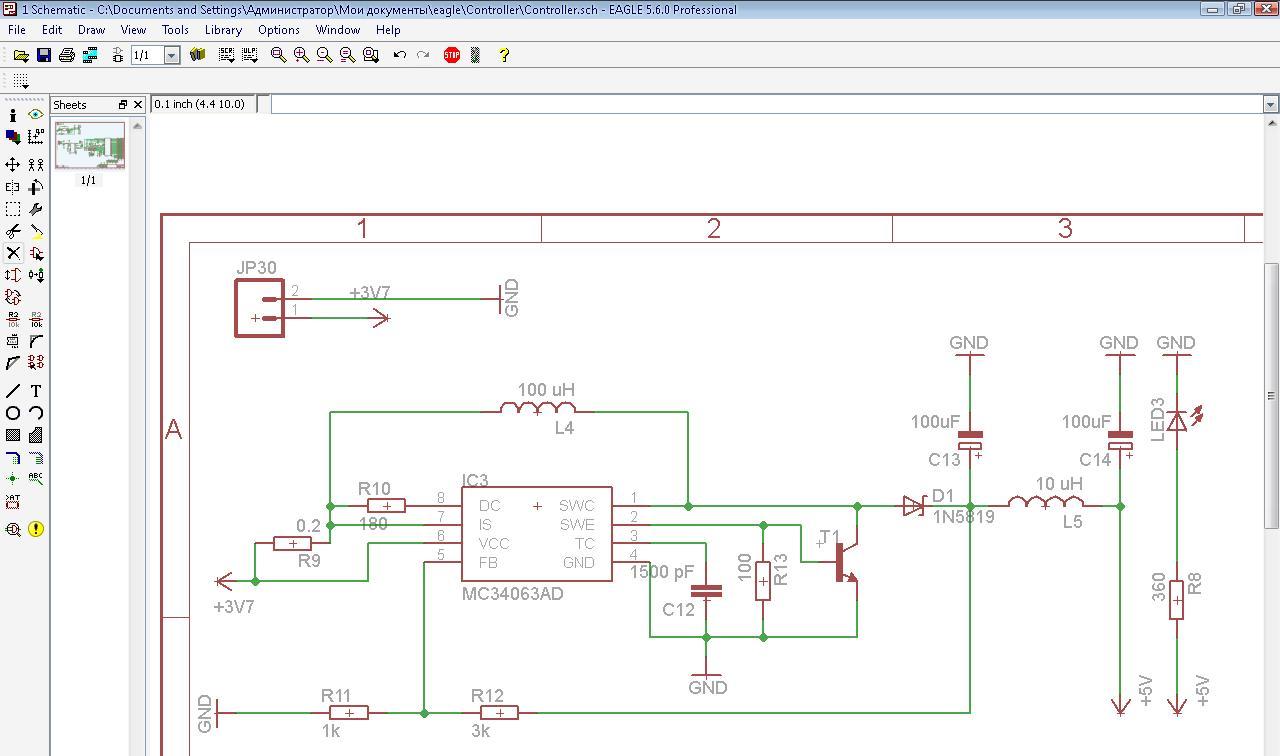Select the Wire line drawing tool
The width and height of the screenshot is (1280, 756).
pyautogui.click(x=13, y=391)
